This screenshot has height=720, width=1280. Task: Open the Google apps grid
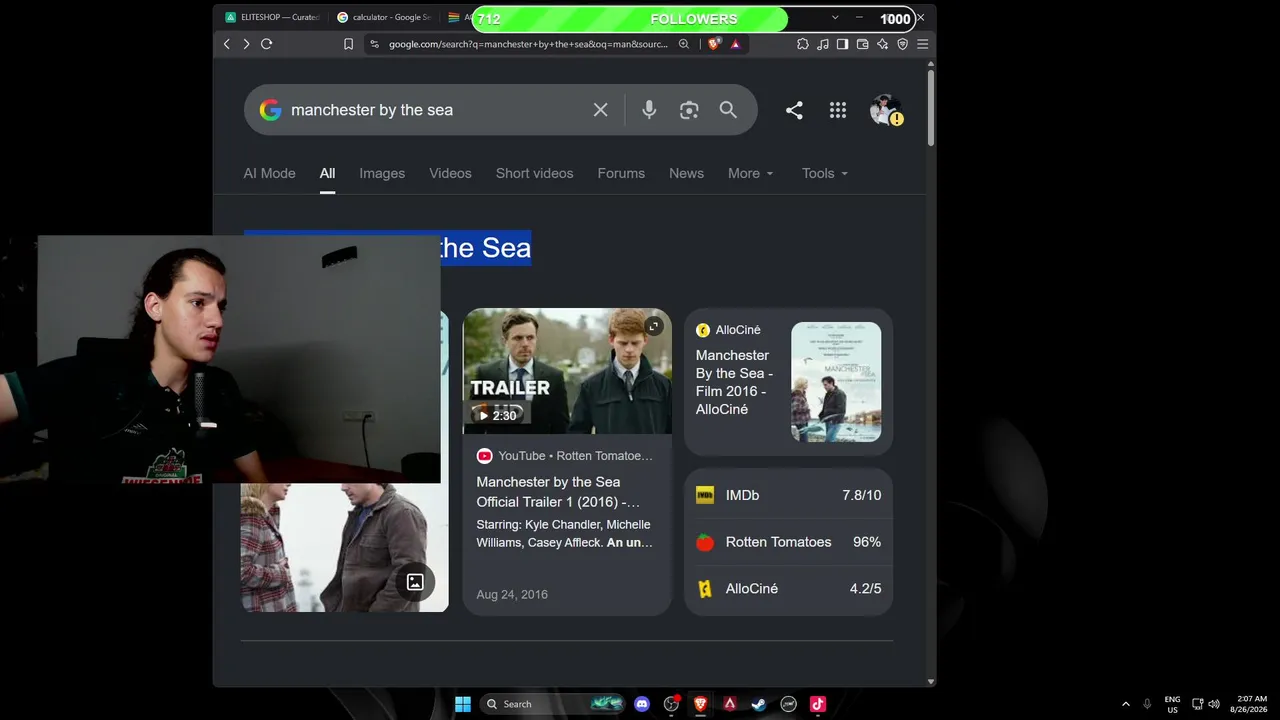pyautogui.click(x=838, y=111)
